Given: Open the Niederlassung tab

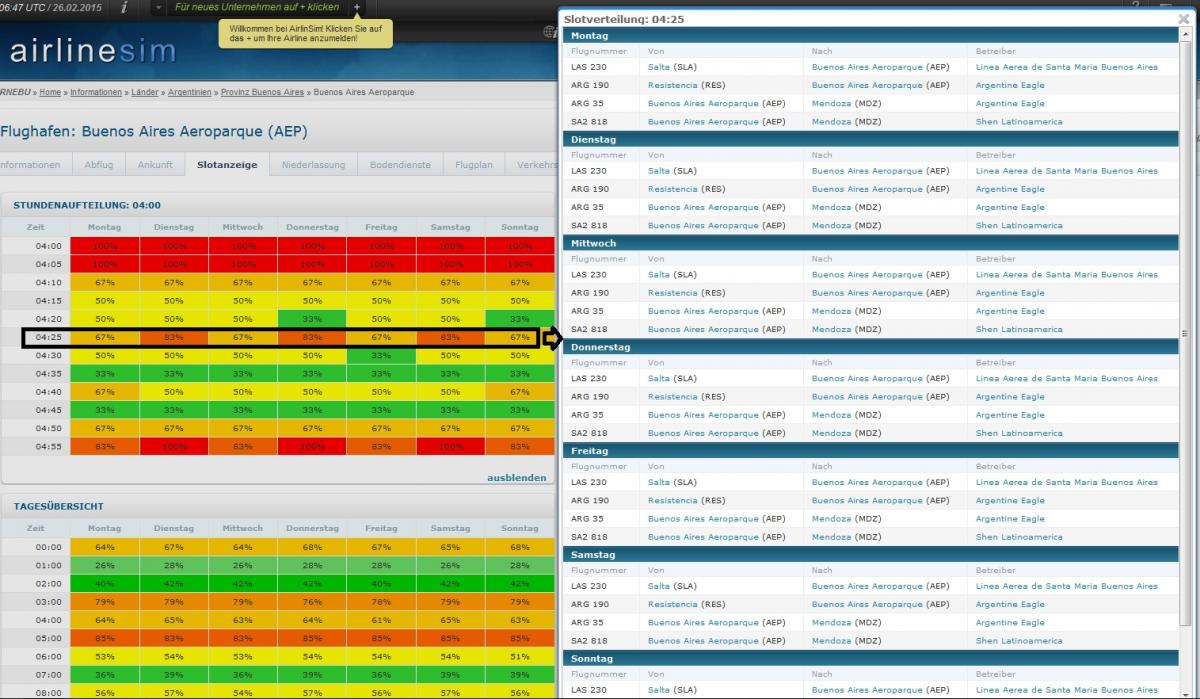Looking at the screenshot, I should point(313,164).
